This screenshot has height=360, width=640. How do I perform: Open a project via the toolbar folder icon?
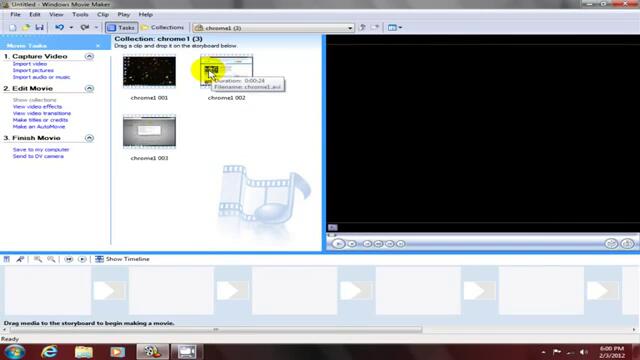coord(26,27)
